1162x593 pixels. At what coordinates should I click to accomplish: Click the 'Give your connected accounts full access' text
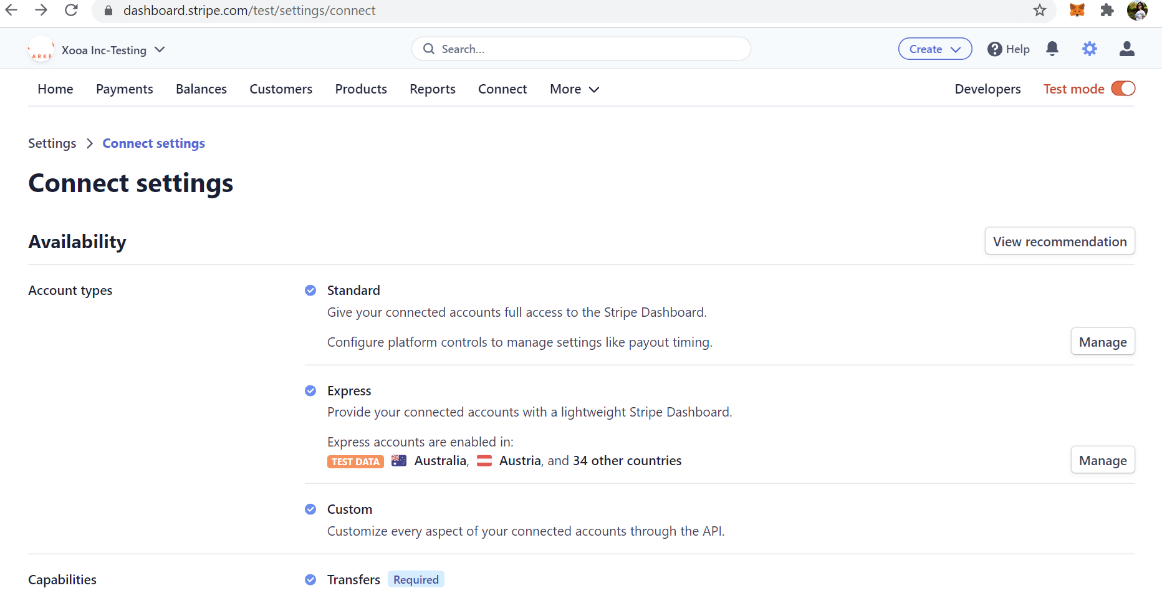[x=517, y=313]
